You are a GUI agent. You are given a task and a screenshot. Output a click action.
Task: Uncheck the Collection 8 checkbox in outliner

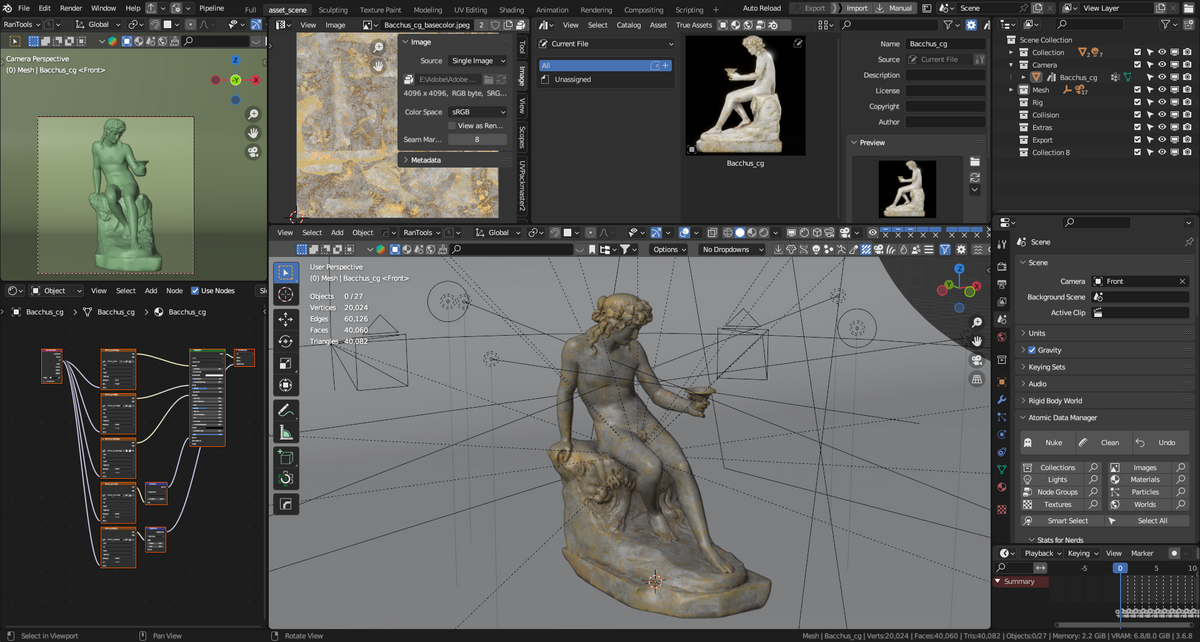click(x=1137, y=152)
